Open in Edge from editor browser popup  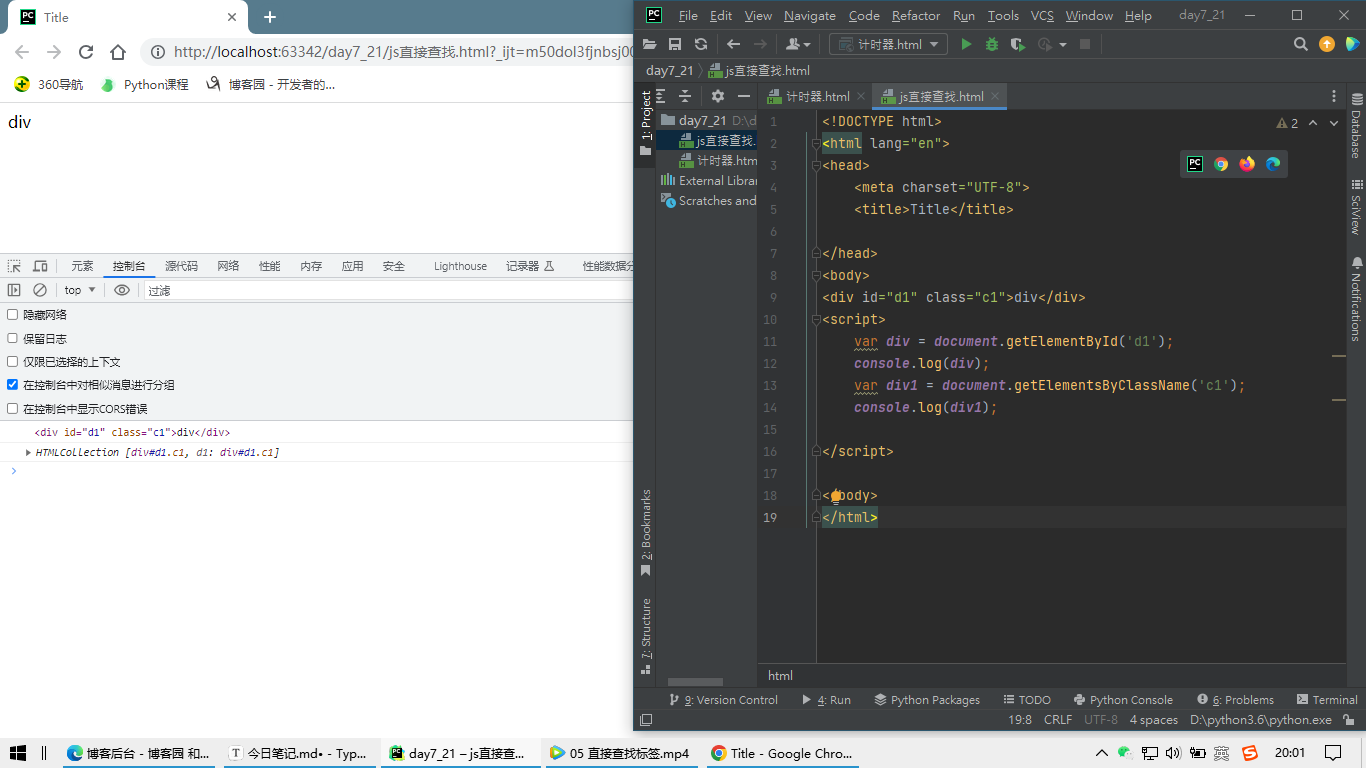[1273, 164]
